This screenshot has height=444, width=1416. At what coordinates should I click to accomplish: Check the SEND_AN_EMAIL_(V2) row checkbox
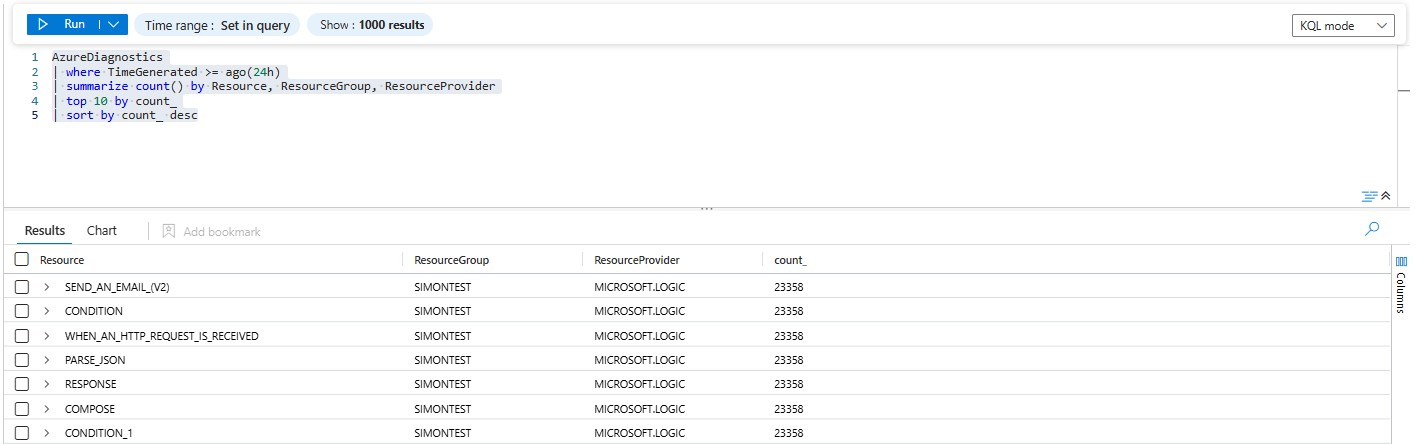(22, 287)
